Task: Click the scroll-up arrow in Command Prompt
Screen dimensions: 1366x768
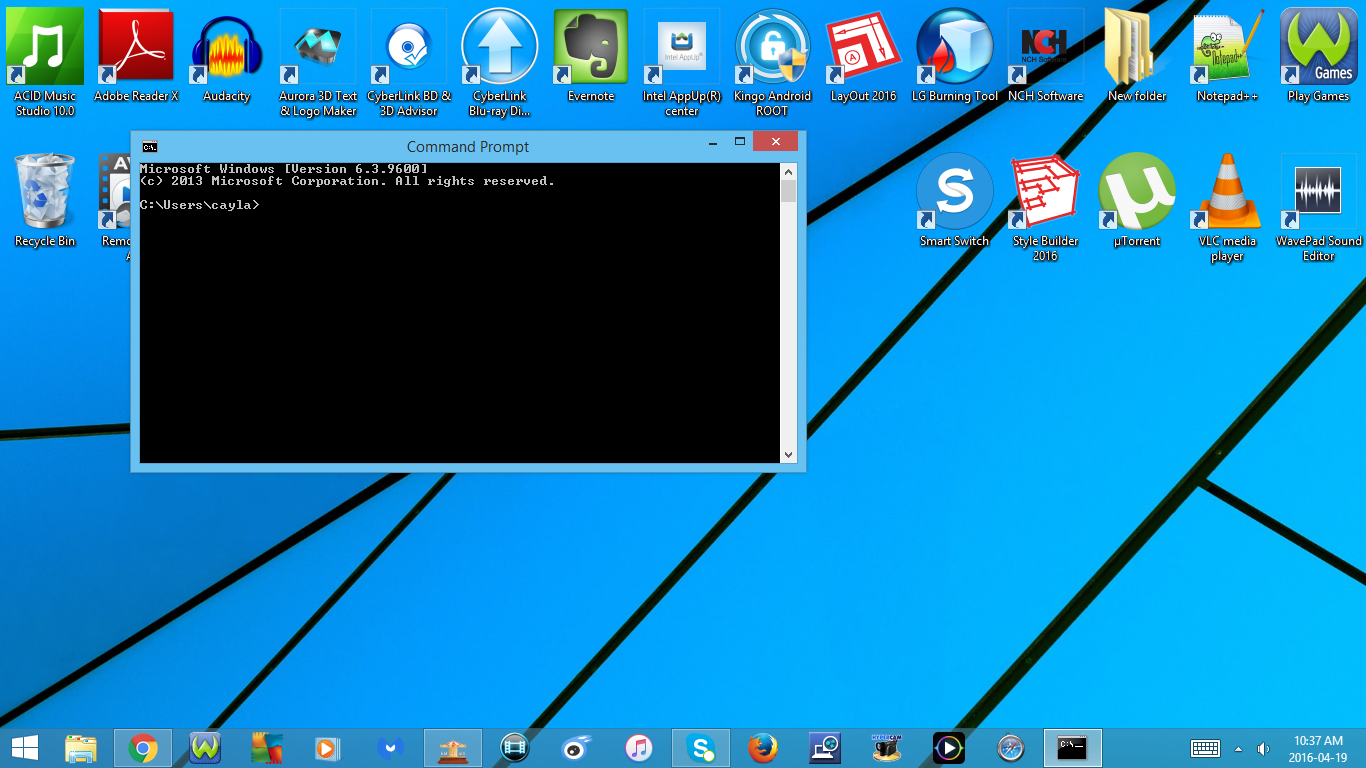Action: 788,171
